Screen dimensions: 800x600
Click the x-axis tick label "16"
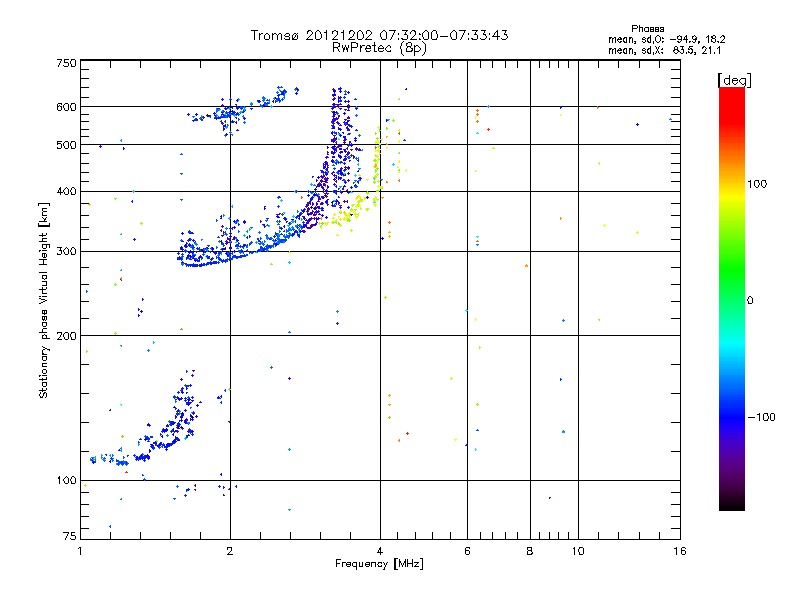pos(680,551)
